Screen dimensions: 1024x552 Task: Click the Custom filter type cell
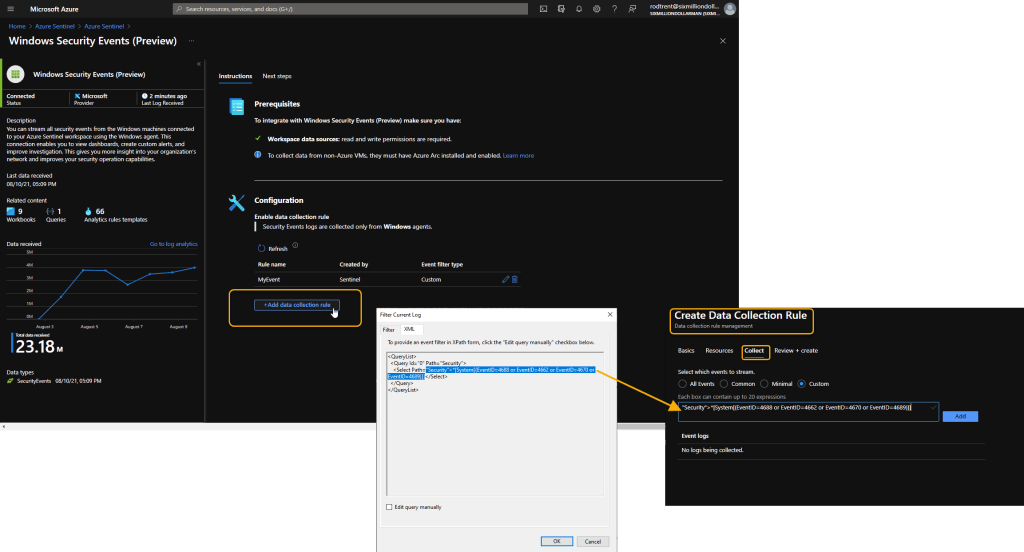[x=431, y=280]
